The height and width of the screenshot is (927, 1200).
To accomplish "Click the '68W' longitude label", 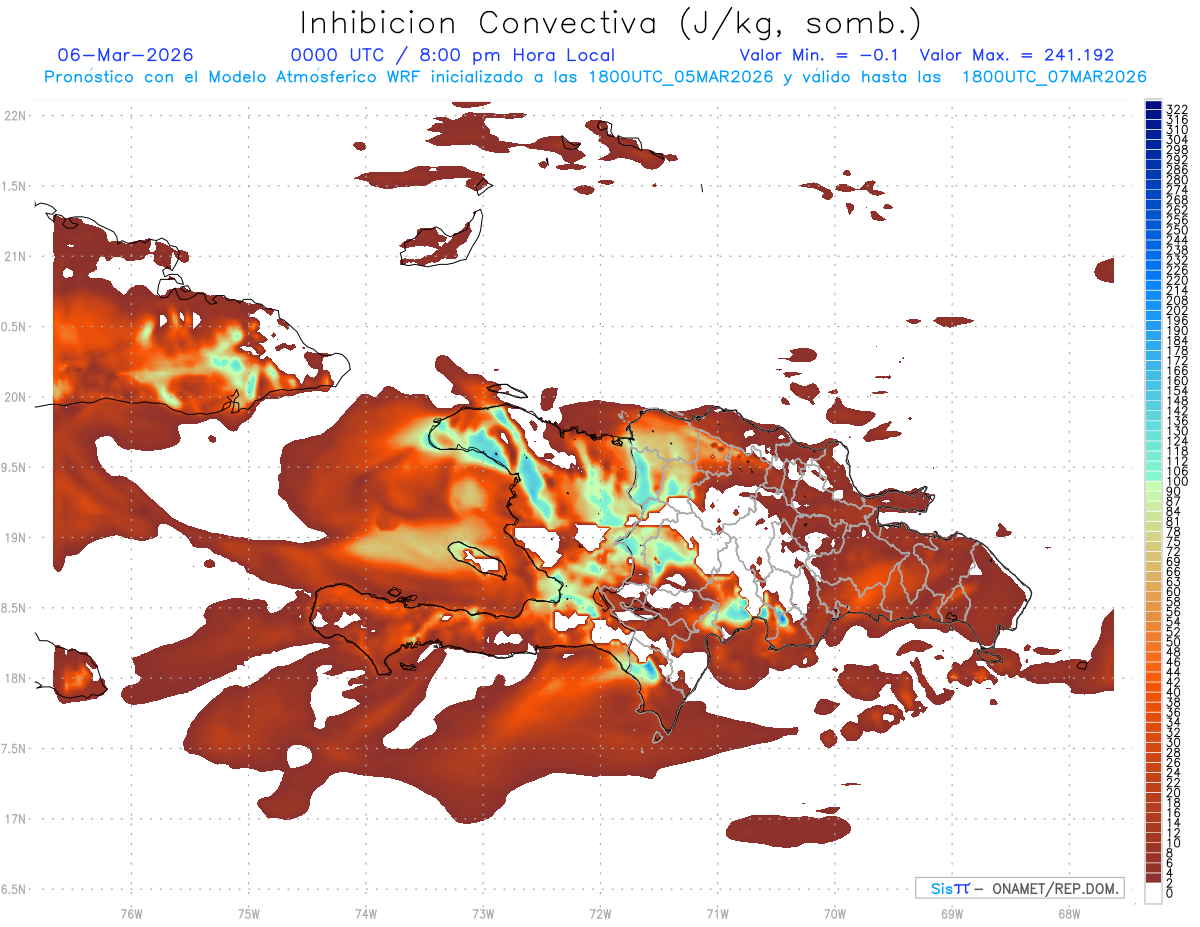I will tap(1069, 913).
